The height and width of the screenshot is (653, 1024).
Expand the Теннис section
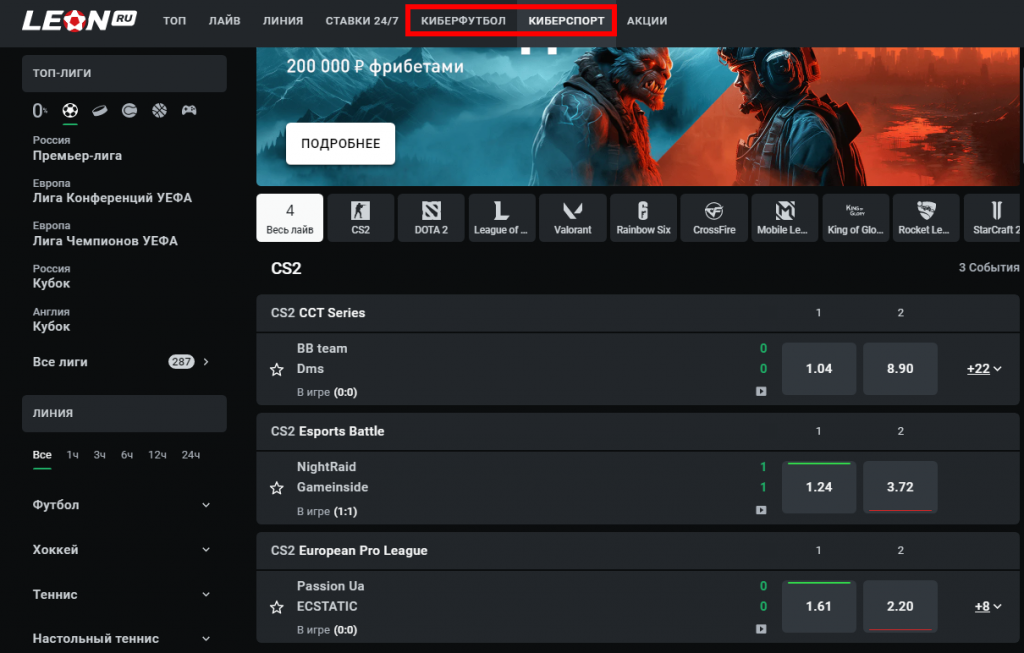123,594
